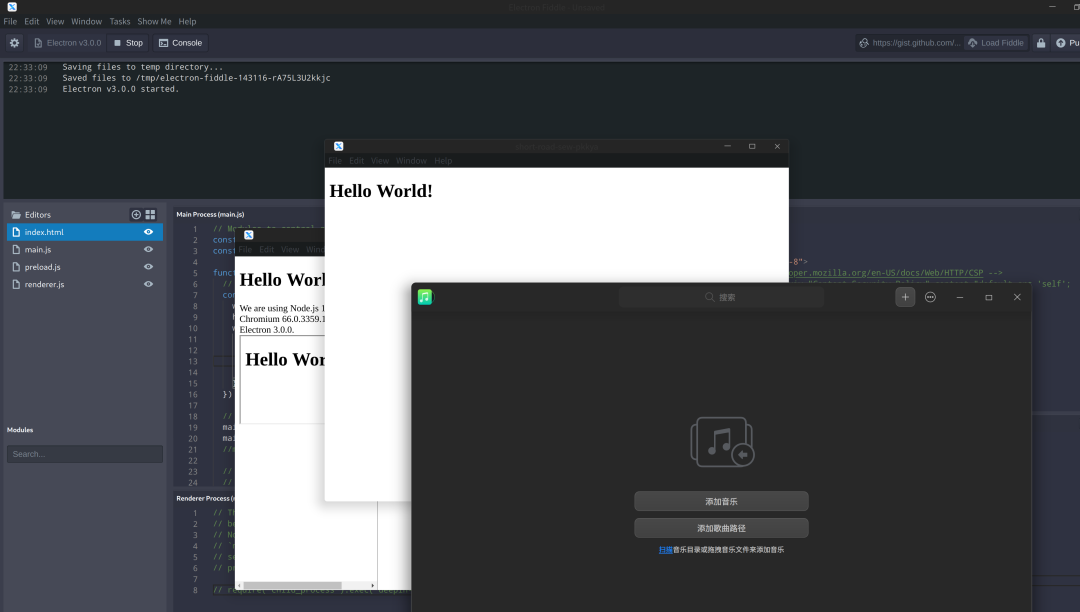The image size is (1080, 612).
Task: Click the 'Saving files to temp directory...' line
Action: (x=143, y=67)
